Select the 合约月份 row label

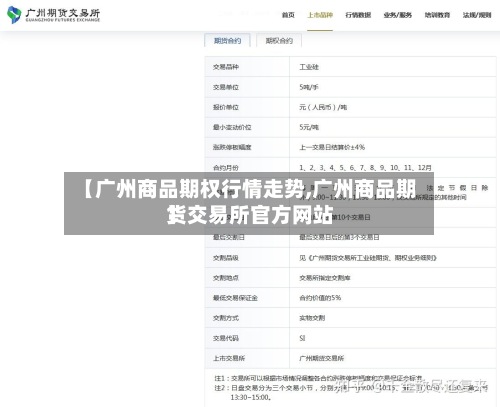point(226,168)
